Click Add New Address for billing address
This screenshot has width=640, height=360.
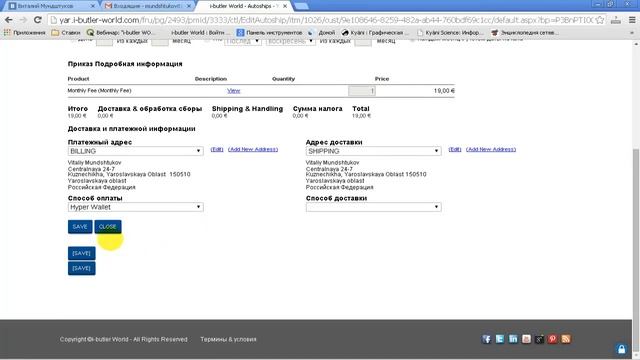coord(253,149)
